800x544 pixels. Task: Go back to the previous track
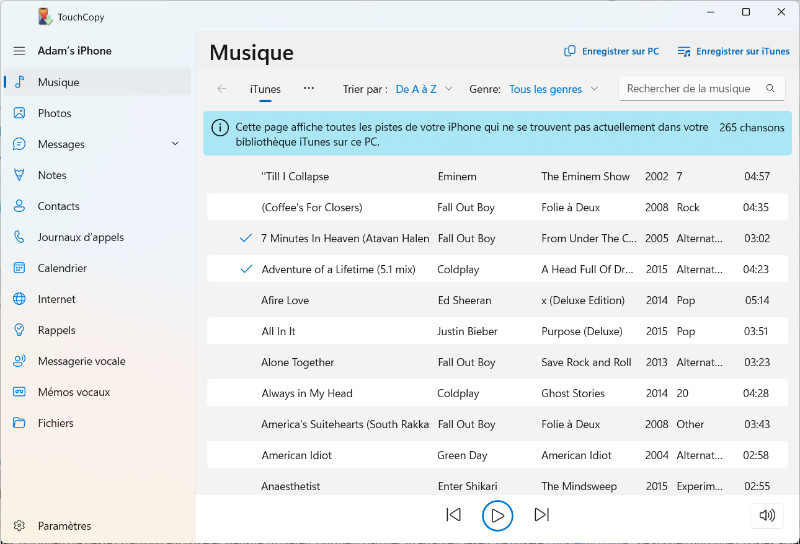(x=453, y=515)
